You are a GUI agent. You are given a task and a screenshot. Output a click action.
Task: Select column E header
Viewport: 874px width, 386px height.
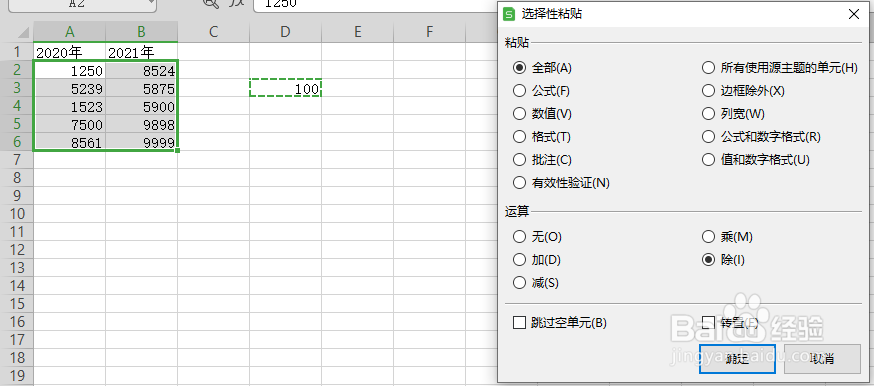point(357,32)
